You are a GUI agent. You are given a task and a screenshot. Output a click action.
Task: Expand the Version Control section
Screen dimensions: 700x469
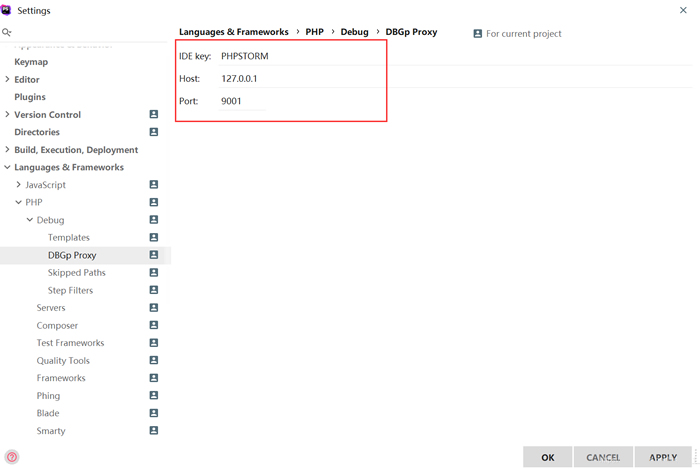7,114
